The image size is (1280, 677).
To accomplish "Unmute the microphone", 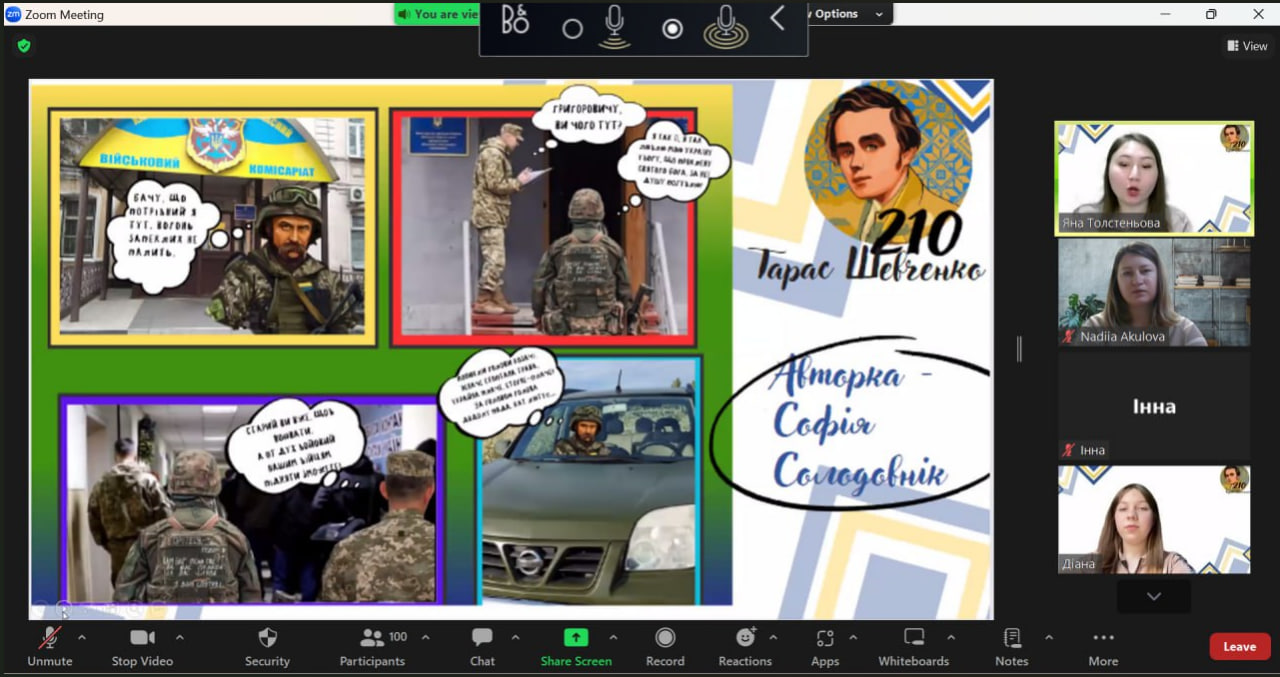I will point(49,647).
